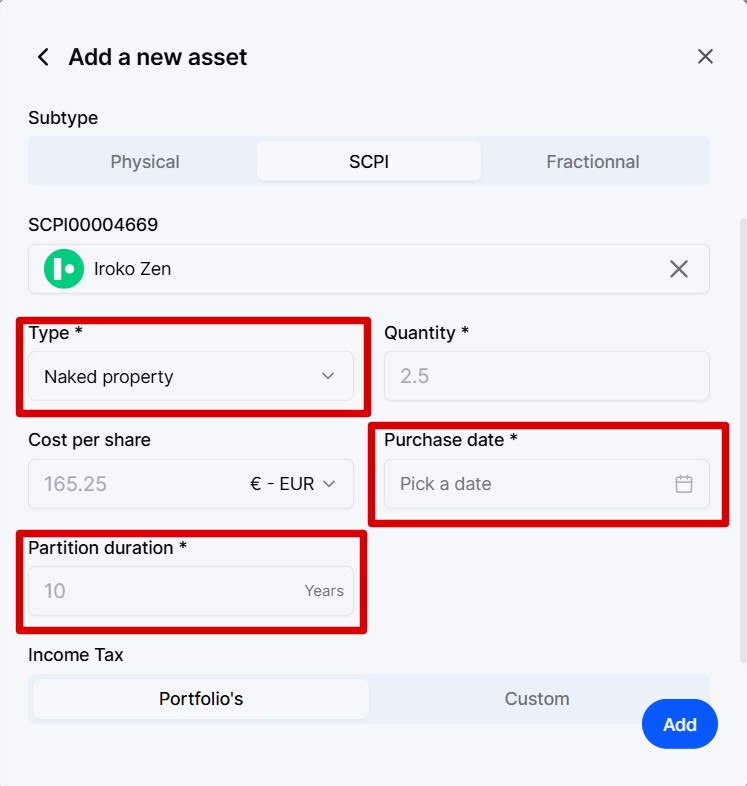
Task: Clear the Iroko Zen selection
Action: [x=679, y=269]
